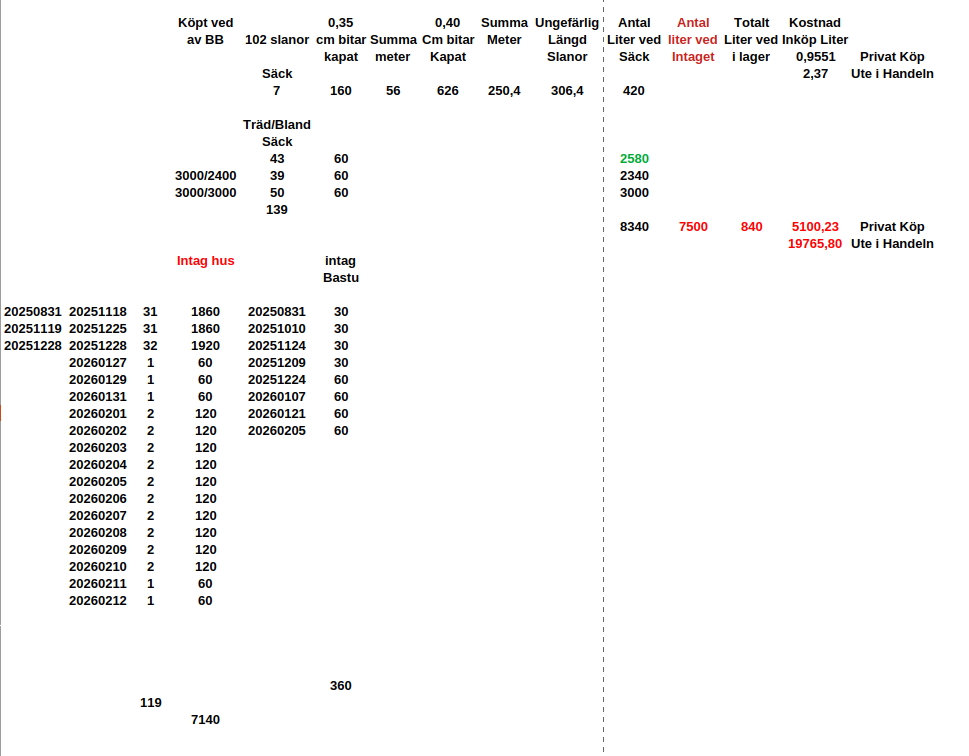Select the 8340 total liters cell
The width and height of the screenshot is (969, 756).
point(634,227)
